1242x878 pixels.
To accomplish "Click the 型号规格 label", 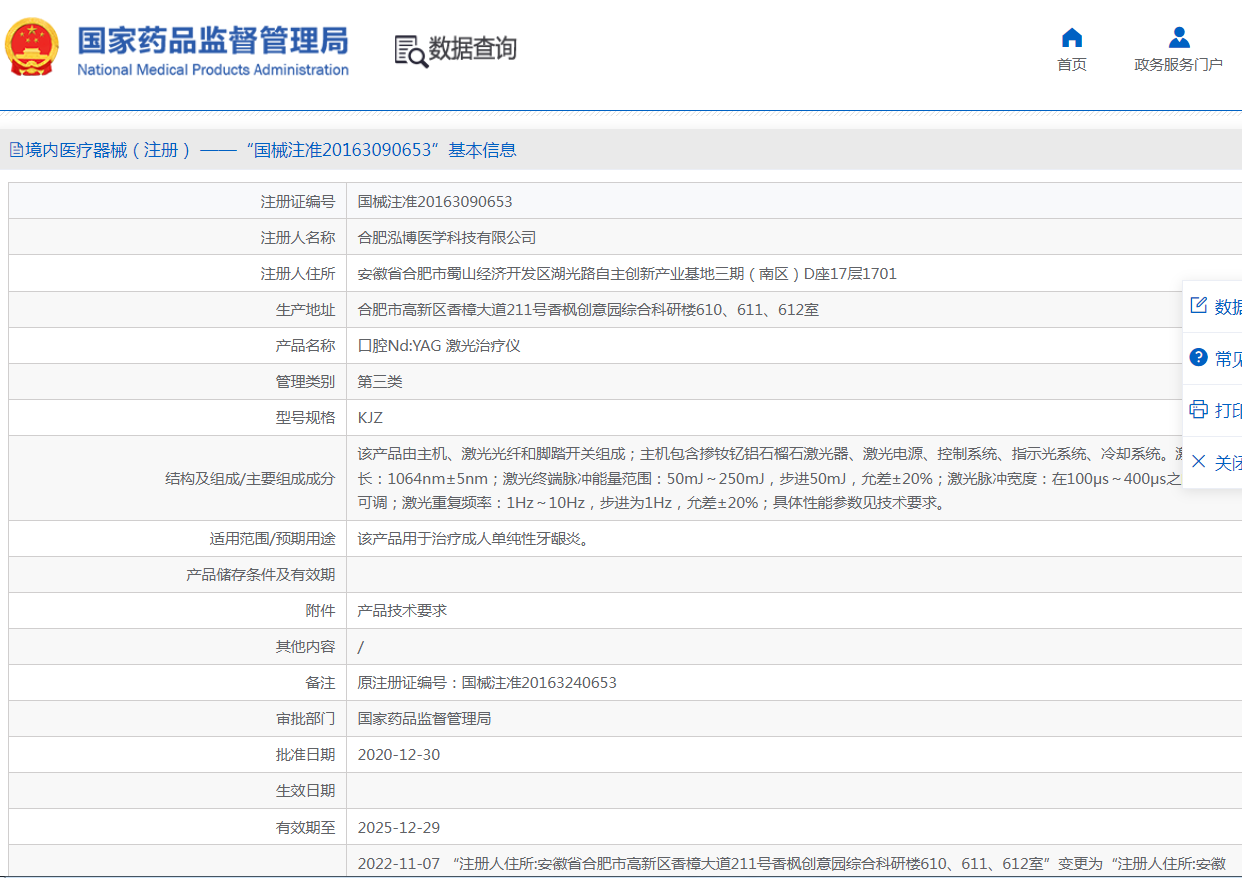I will 306,417.
